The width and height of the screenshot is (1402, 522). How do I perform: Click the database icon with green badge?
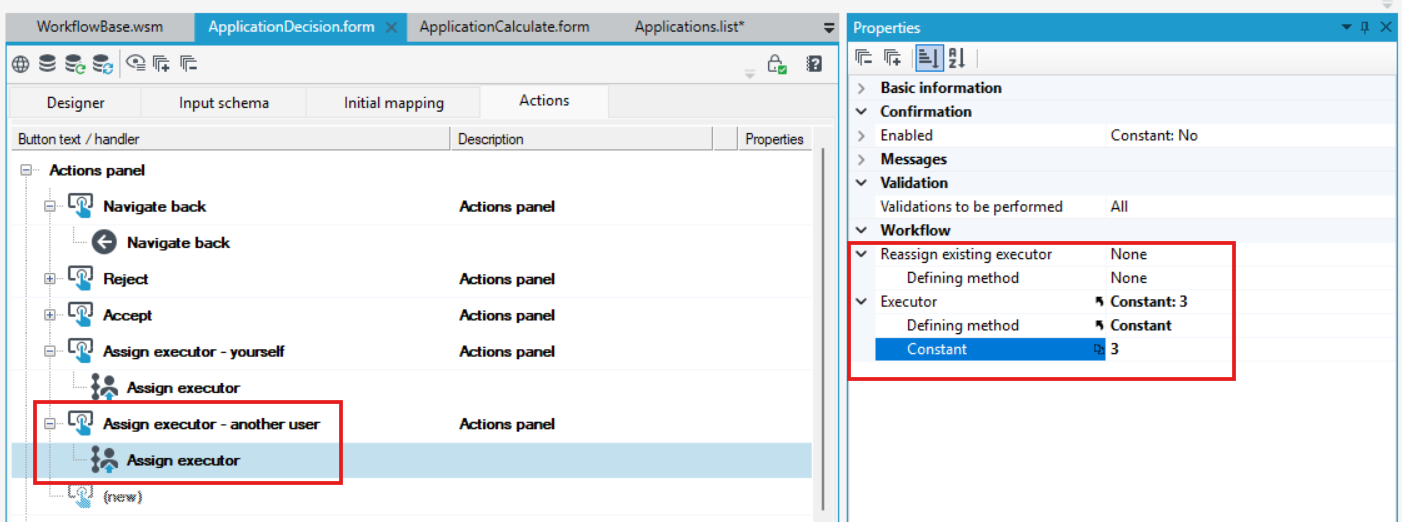(x=75, y=64)
